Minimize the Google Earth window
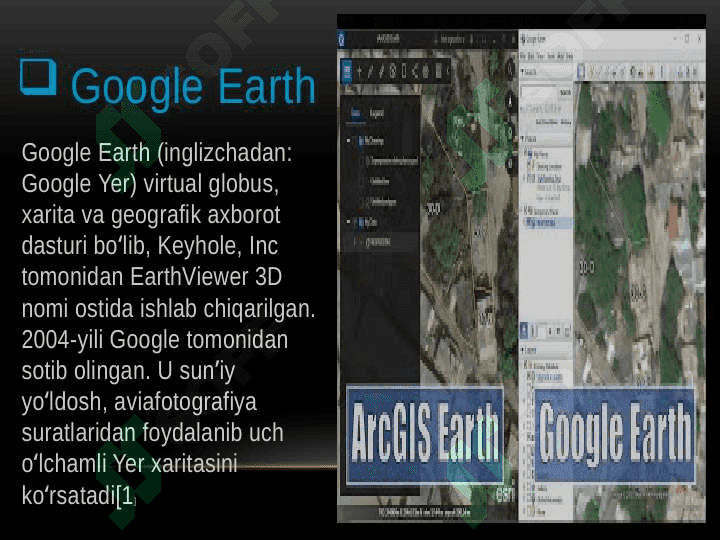This screenshot has width=720, height=540. click(x=675, y=39)
